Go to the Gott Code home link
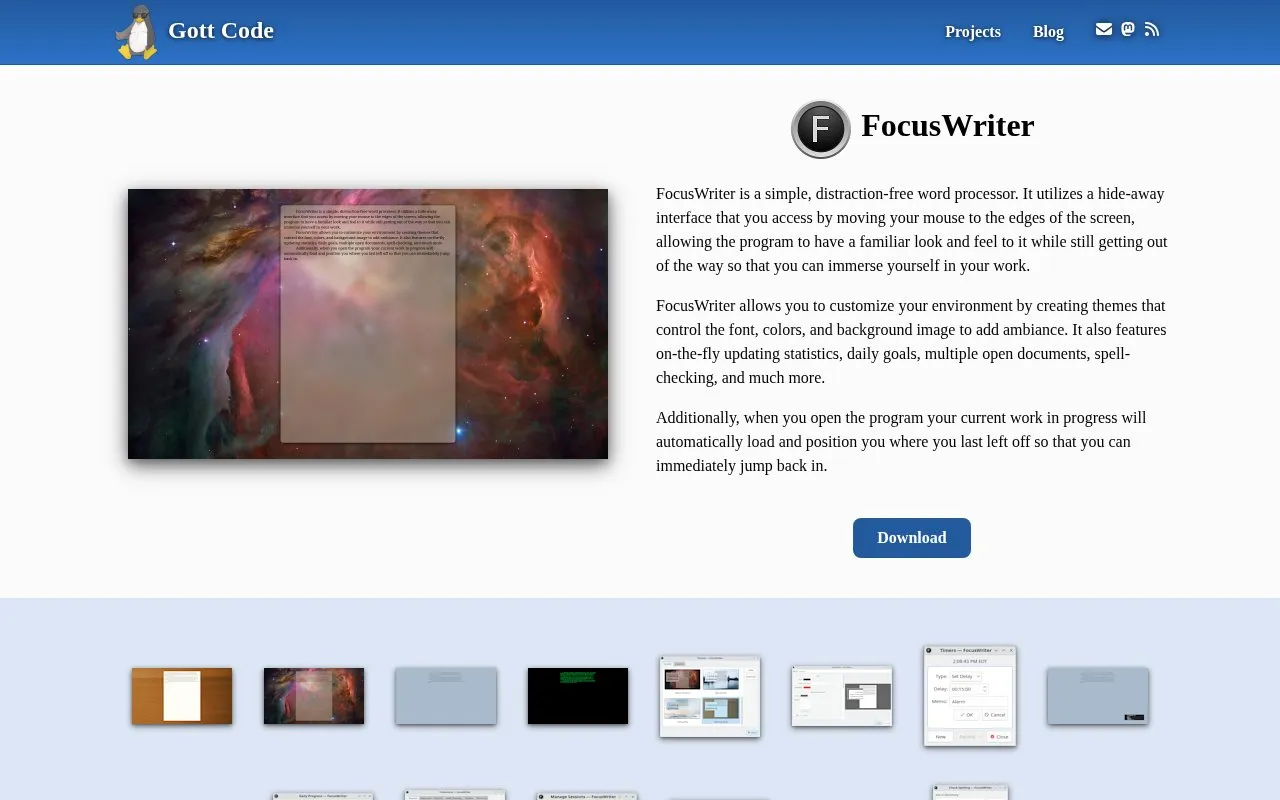The height and width of the screenshot is (800, 1280). (221, 31)
